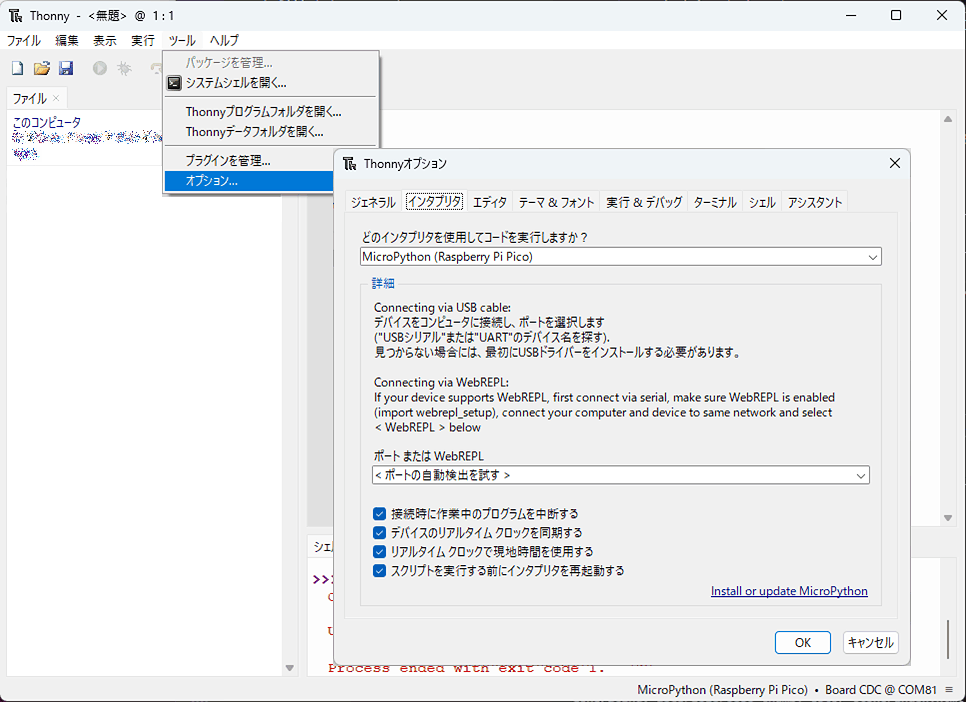966x702 pixels.
Task: Click the Save floppy disk icon
Action: point(66,68)
